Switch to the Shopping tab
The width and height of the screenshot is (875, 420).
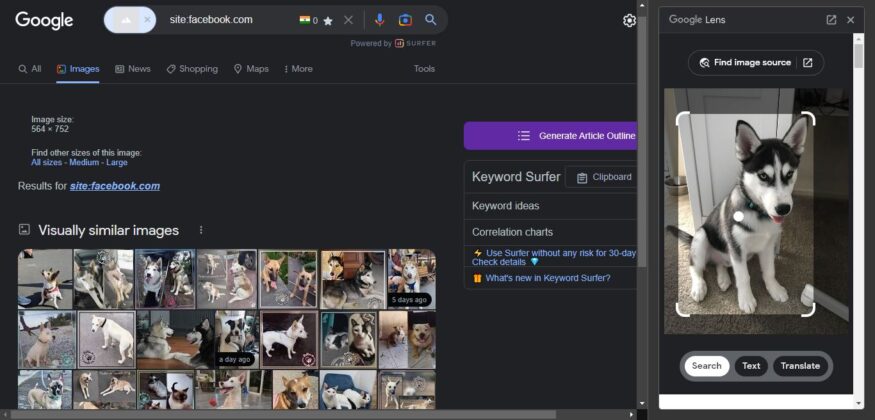[x=192, y=69]
